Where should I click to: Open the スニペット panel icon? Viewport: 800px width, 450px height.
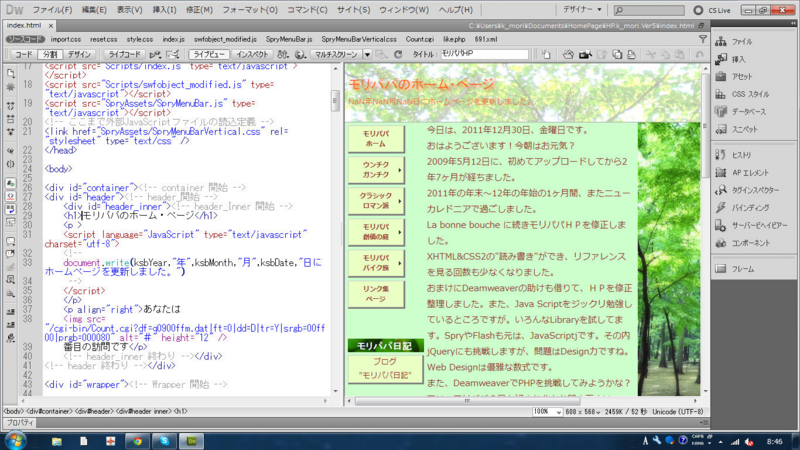(721, 130)
